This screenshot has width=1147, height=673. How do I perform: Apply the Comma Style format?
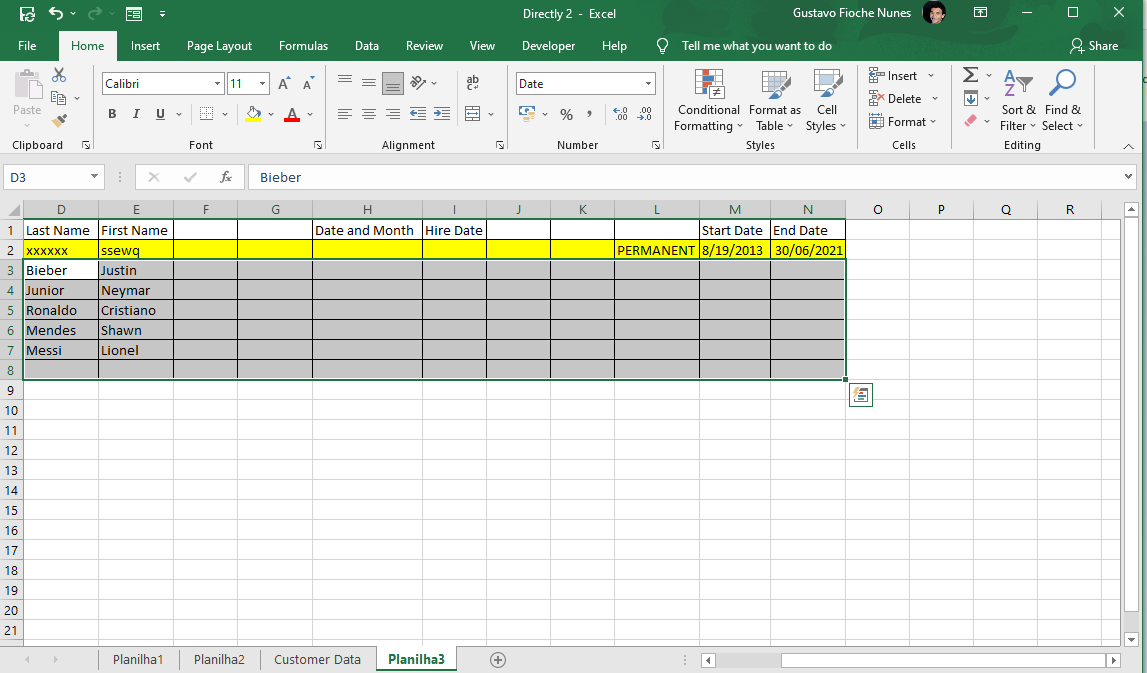(590, 114)
